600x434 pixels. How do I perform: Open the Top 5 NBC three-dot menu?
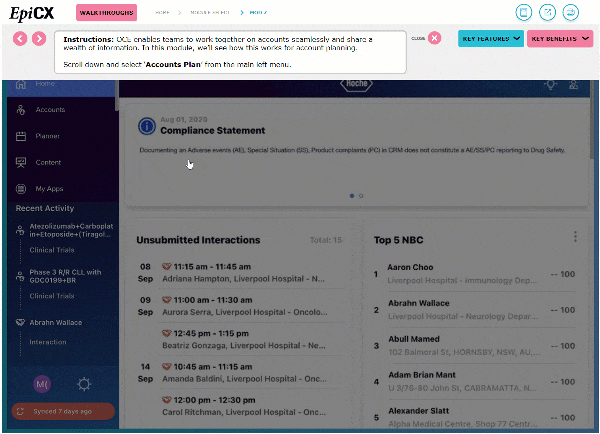click(575, 237)
